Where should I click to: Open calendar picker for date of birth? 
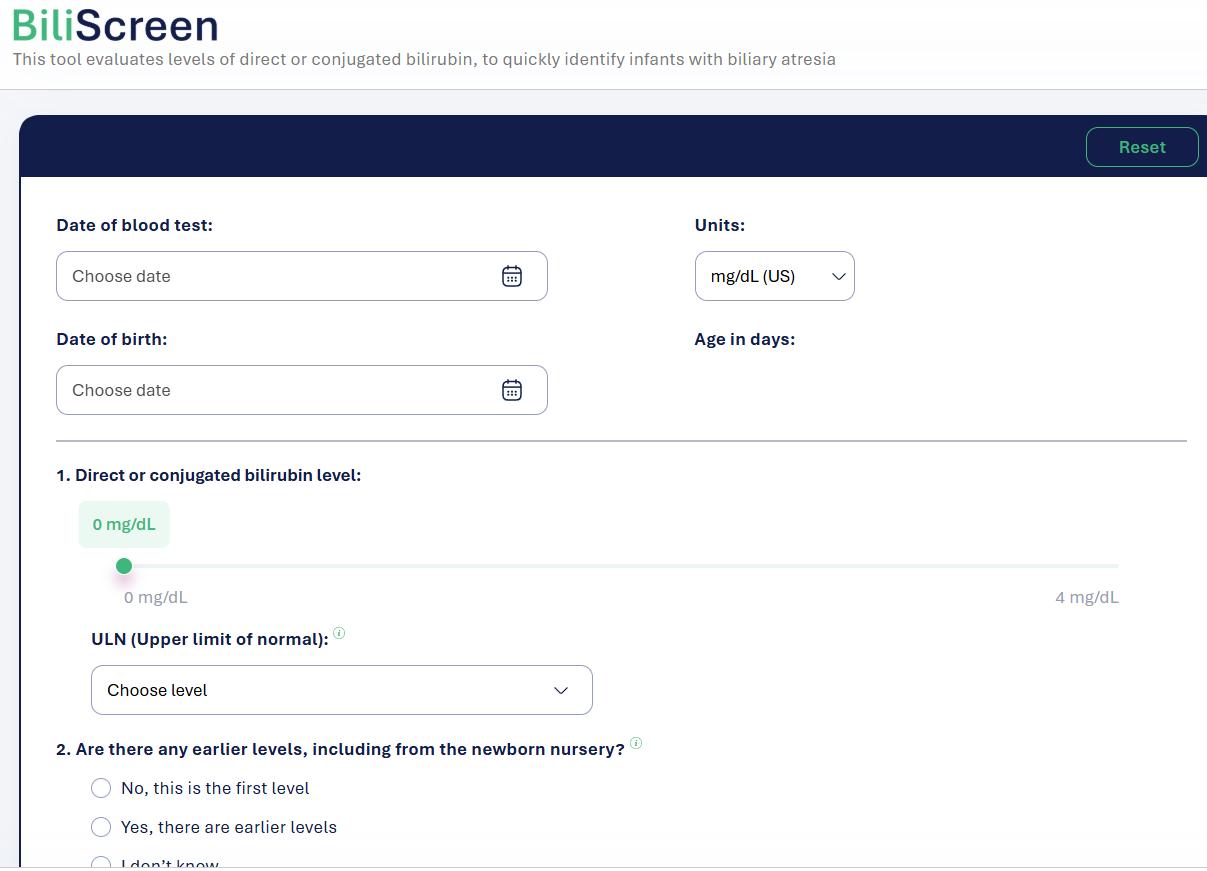click(512, 390)
